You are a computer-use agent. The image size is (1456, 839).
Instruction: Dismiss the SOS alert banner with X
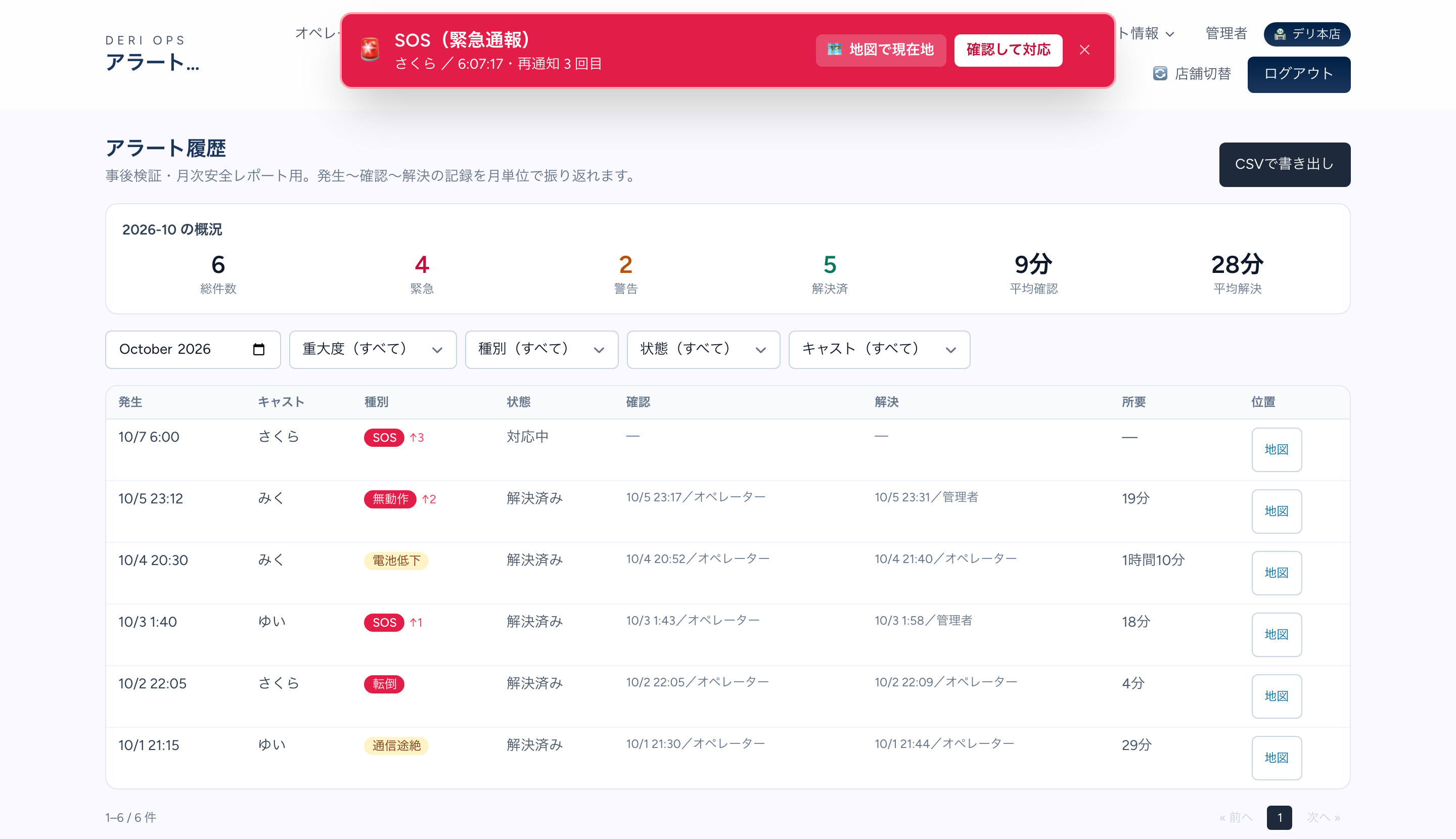point(1084,50)
